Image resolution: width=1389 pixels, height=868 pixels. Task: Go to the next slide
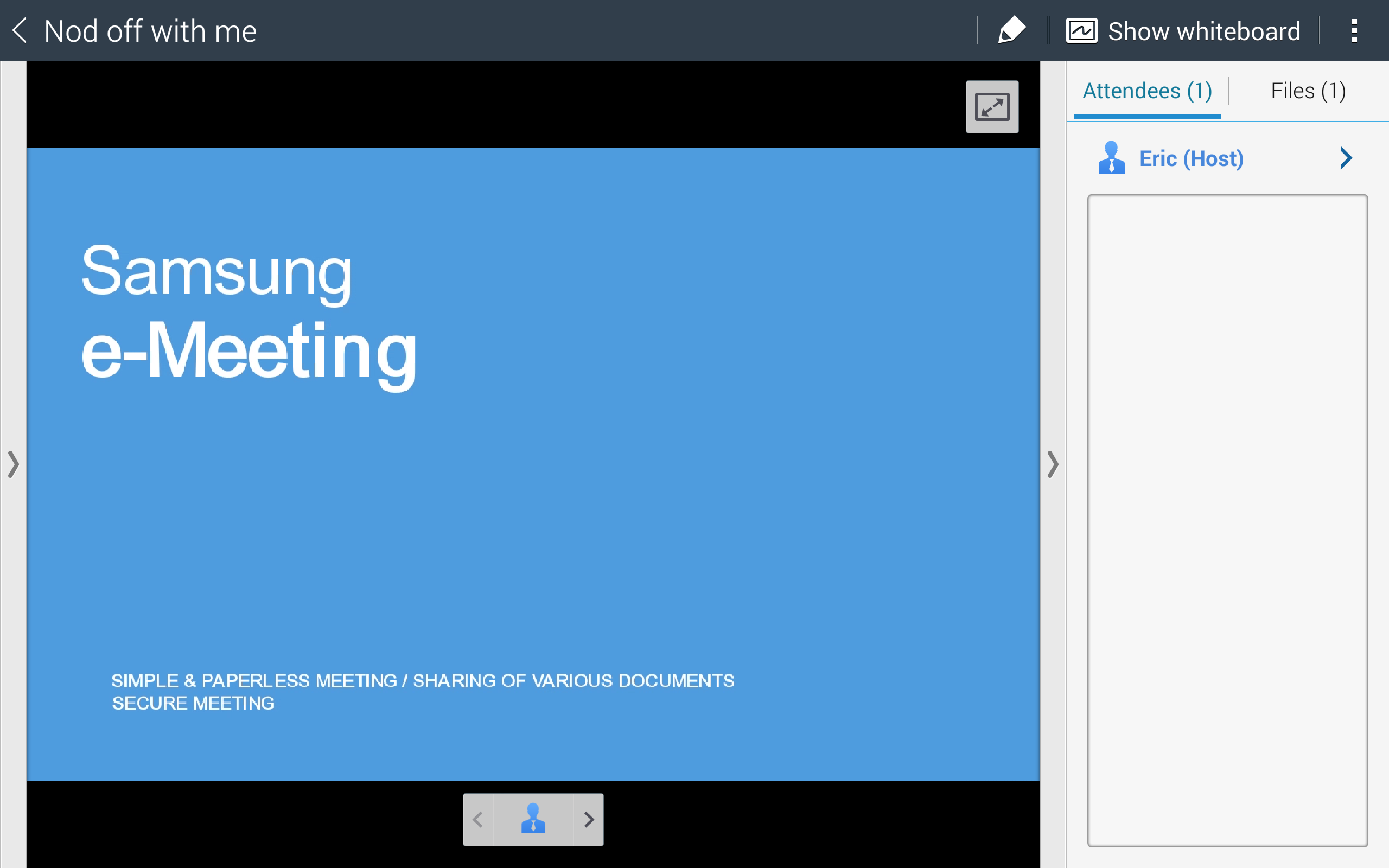pyautogui.click(x=588, y=819)
